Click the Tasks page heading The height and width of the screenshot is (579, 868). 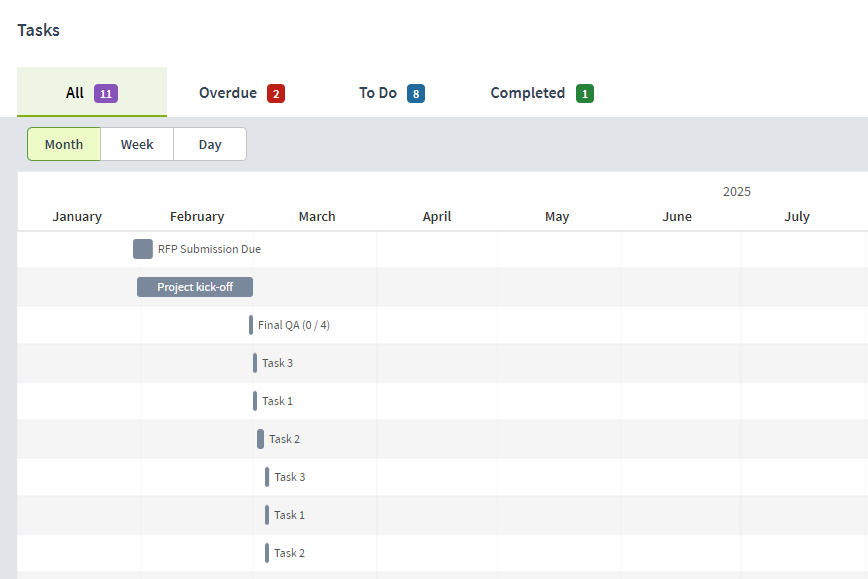(38, 30)
